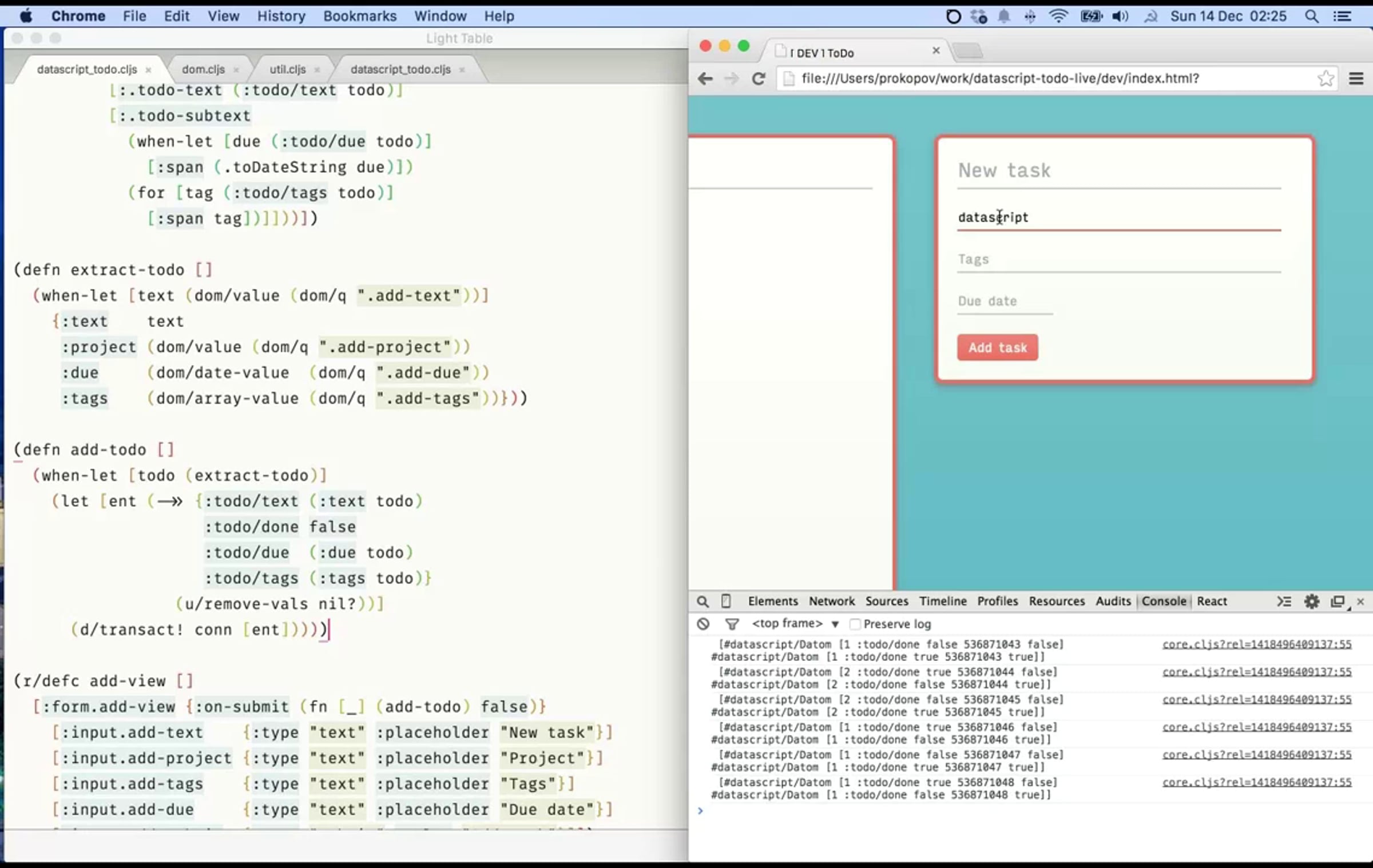Close the util.cljs tab

click(317, 70)
